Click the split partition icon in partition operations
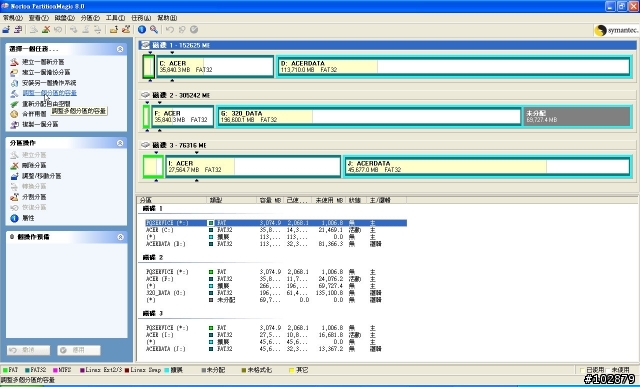Image resolution: width=640 pixels, height=387 pixels. tap(14, 197)
